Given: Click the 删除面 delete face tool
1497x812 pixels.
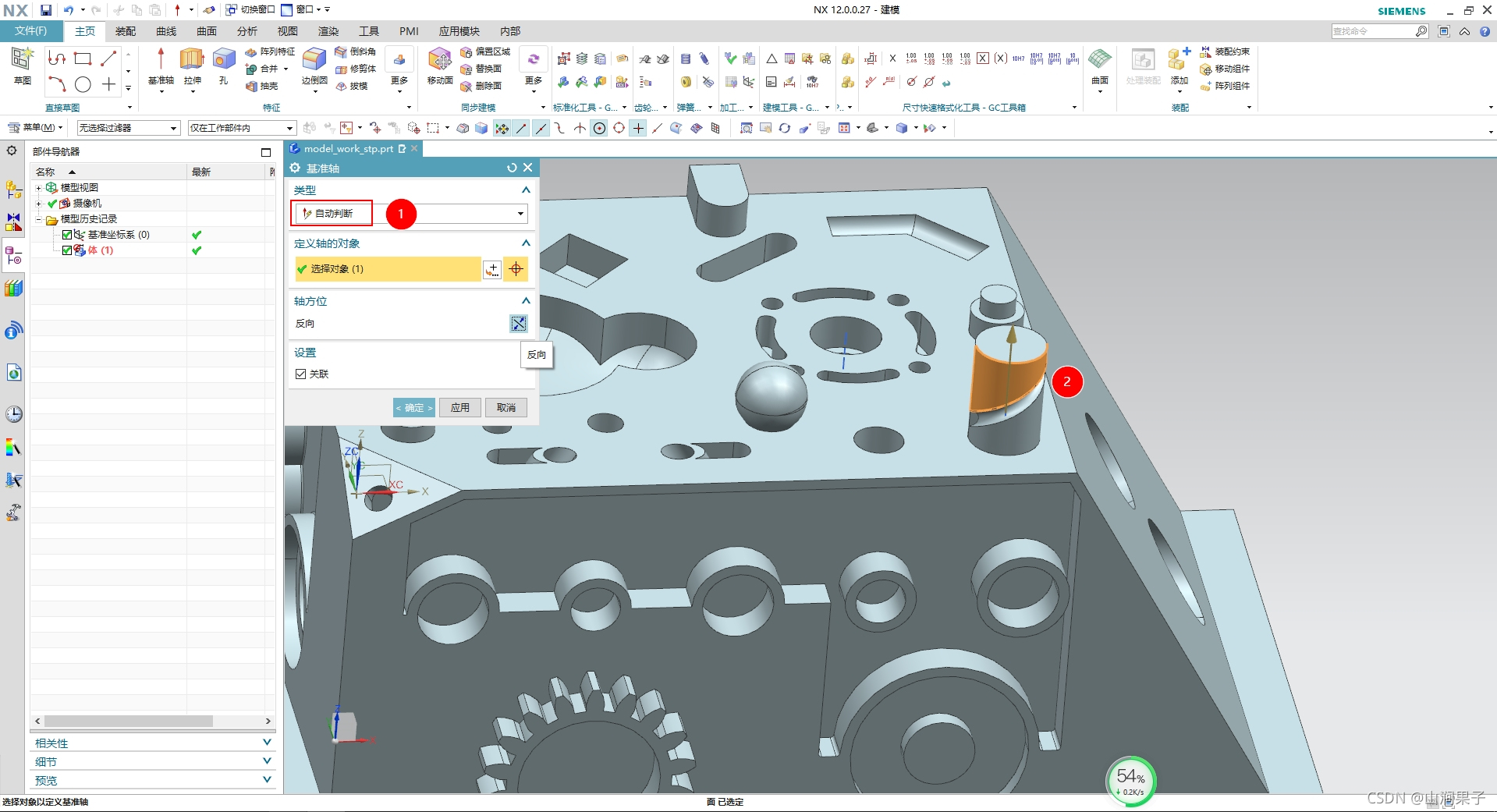Looking at the screenshot, I should tap(481, 86).
